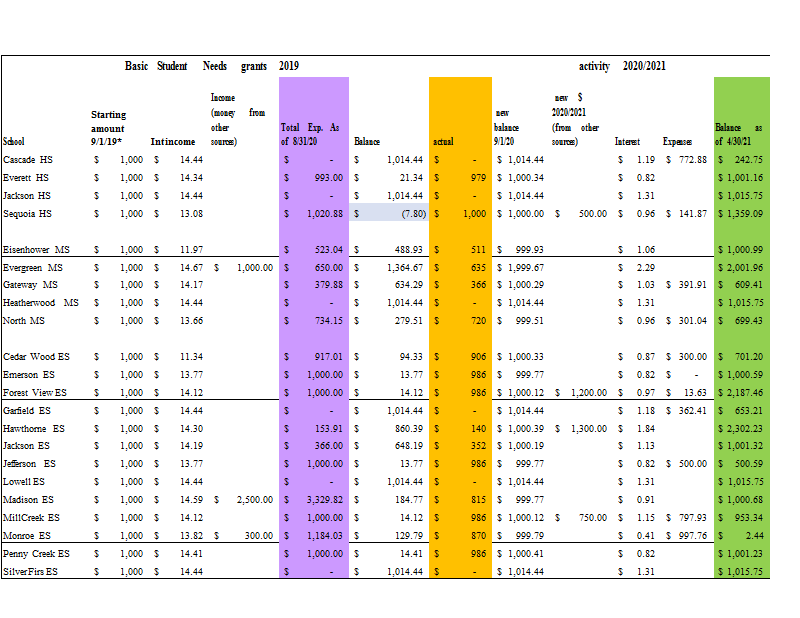Click the Int income column header
Screen dimensions: 800x618
172,142
